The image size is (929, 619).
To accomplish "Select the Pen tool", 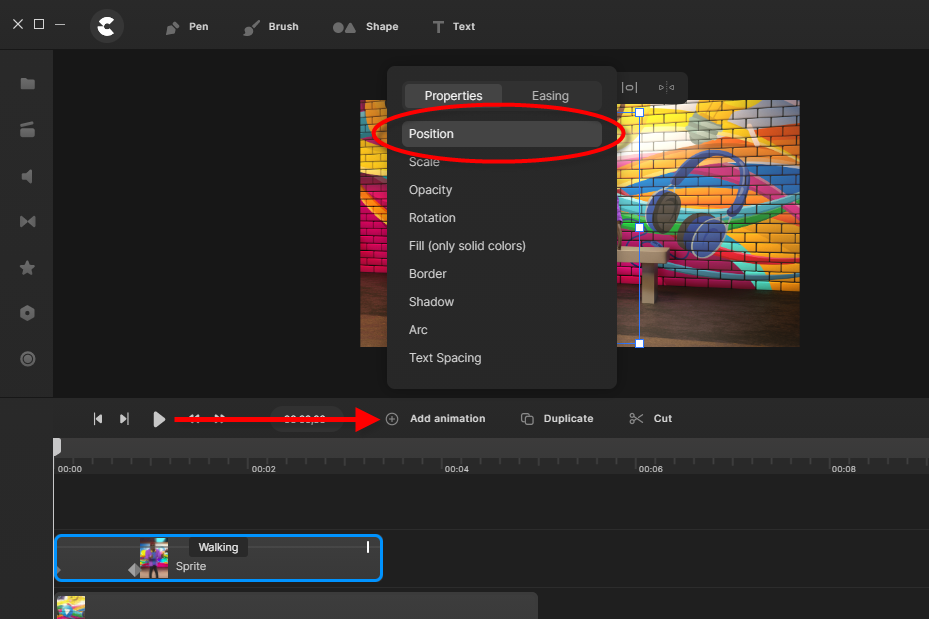I will [x=187, y=27].
